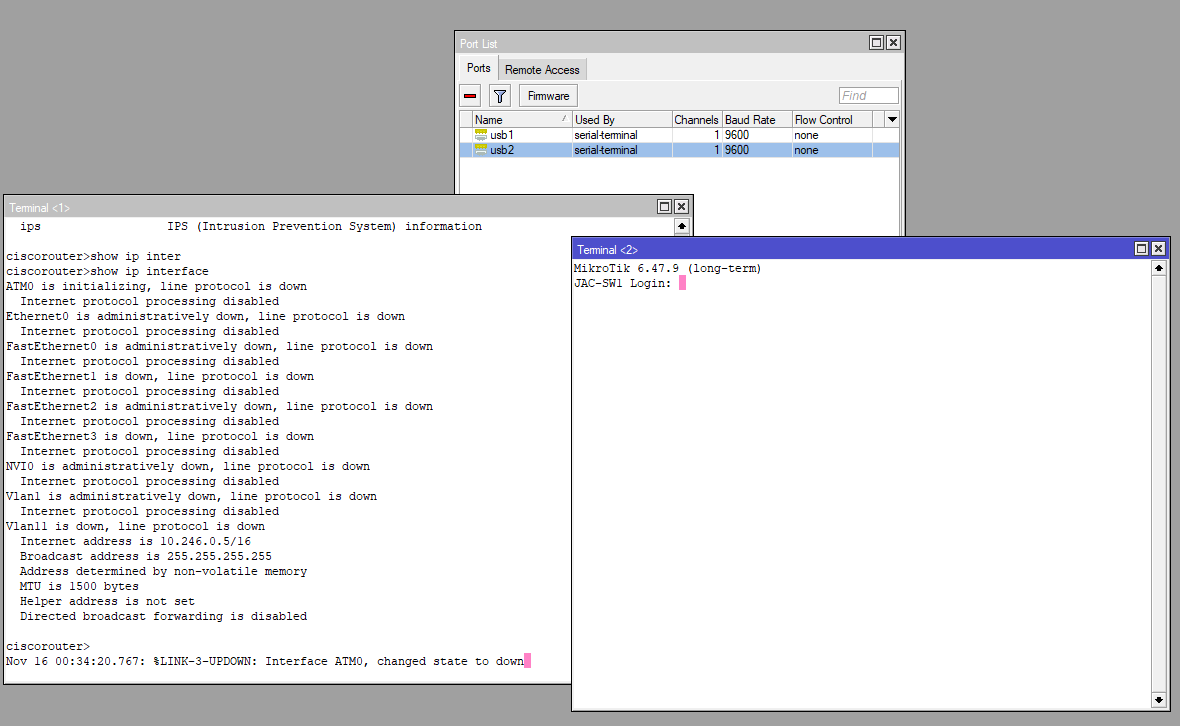Open the column selector dropdown arrow
Image resolution: width=1180 pixels, height=726 pixels.
tap(892, 119)
